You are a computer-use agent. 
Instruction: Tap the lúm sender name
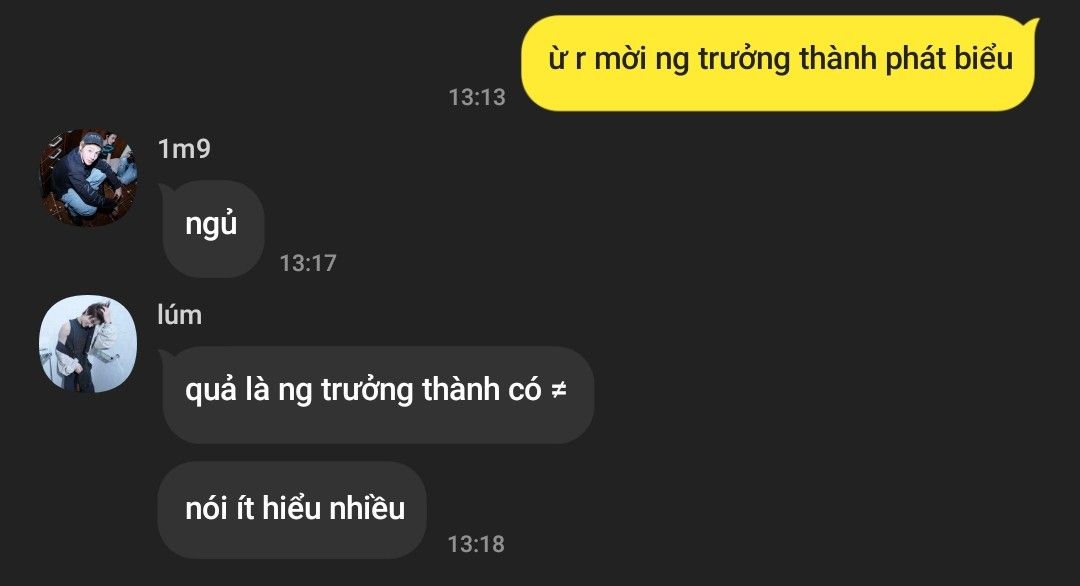click(180, 315)
